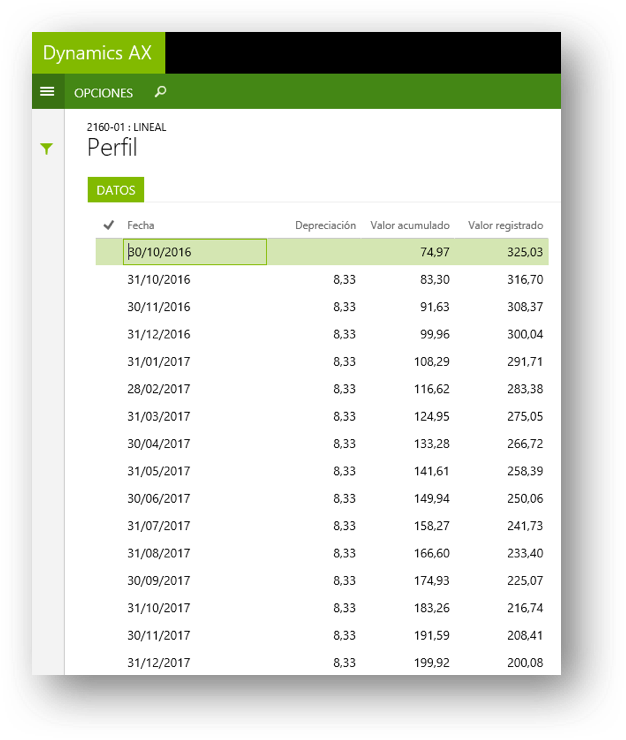Select the 30/11/2017 date cell
The image size is (626, 740).
(x=159, y=635)
